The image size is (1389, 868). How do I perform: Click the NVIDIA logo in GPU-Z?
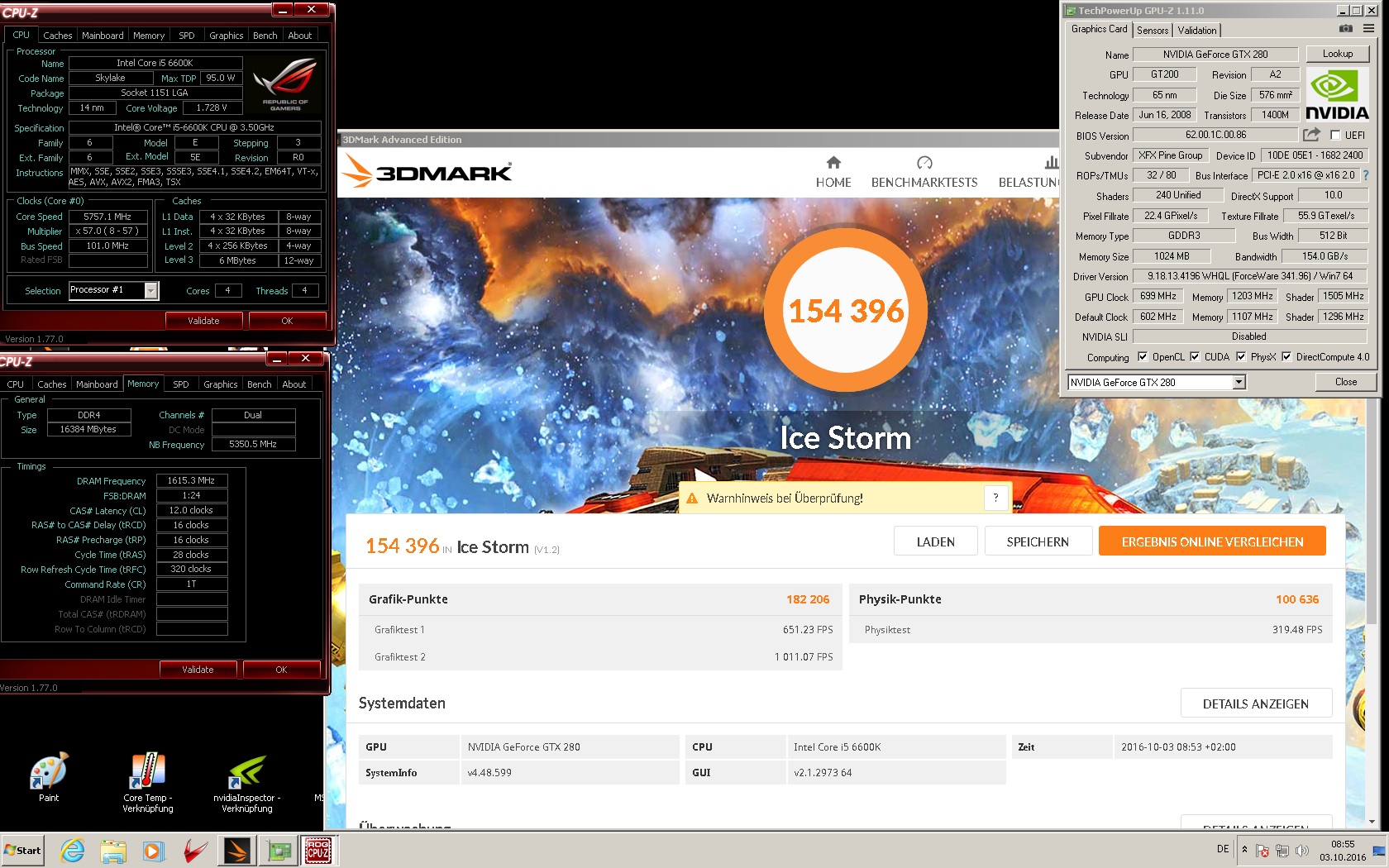point(1337,95)
